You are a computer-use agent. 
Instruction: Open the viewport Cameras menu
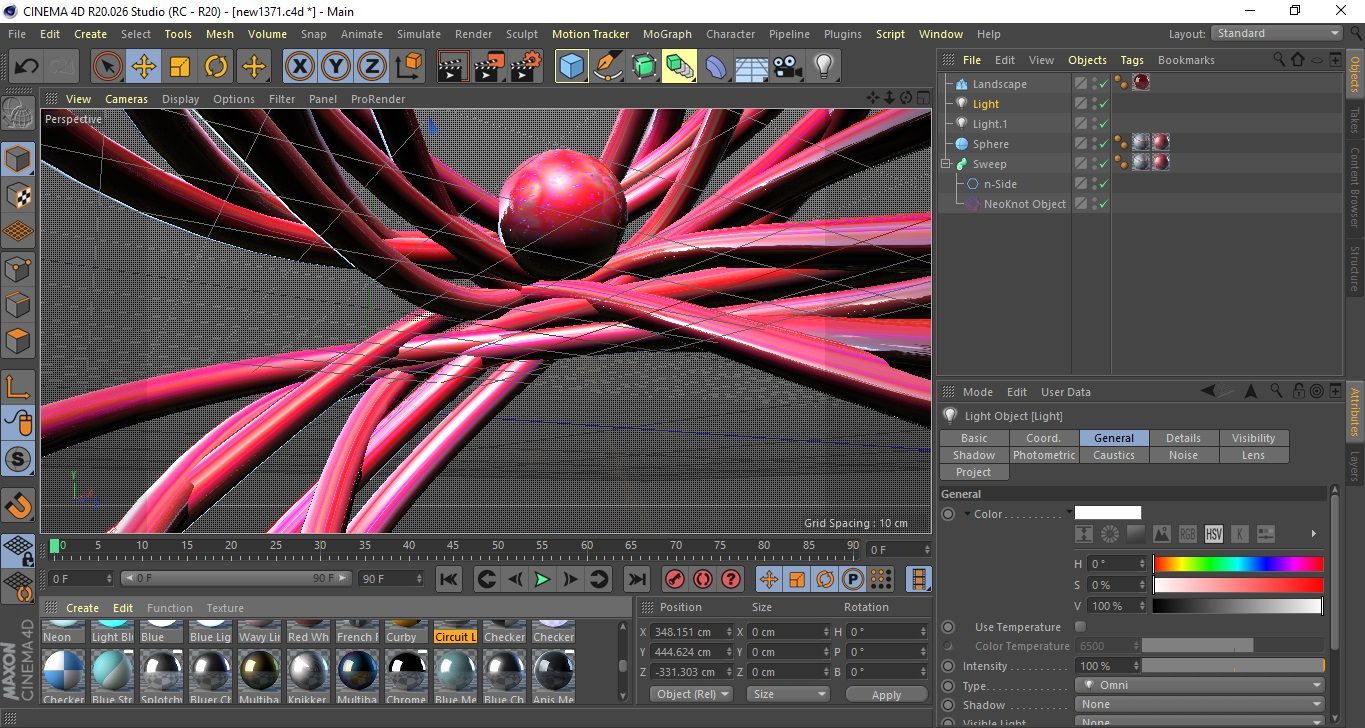click(x=127, y=99)
